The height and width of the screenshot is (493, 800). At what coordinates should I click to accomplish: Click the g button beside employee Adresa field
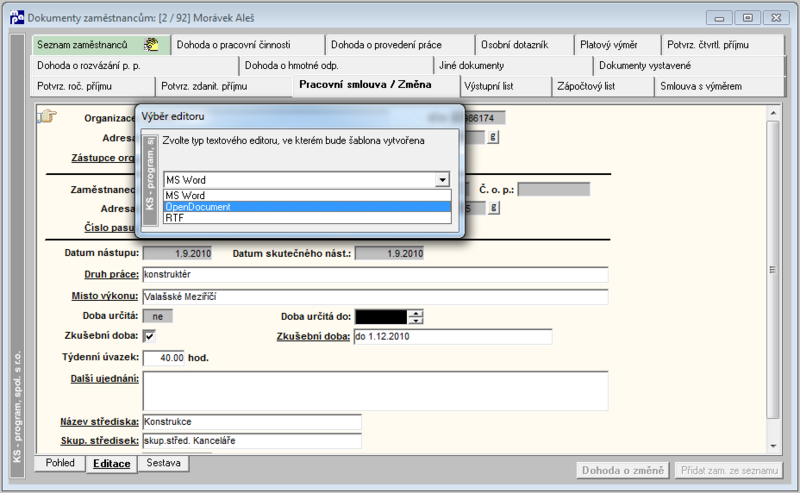(x=493, y=207)
